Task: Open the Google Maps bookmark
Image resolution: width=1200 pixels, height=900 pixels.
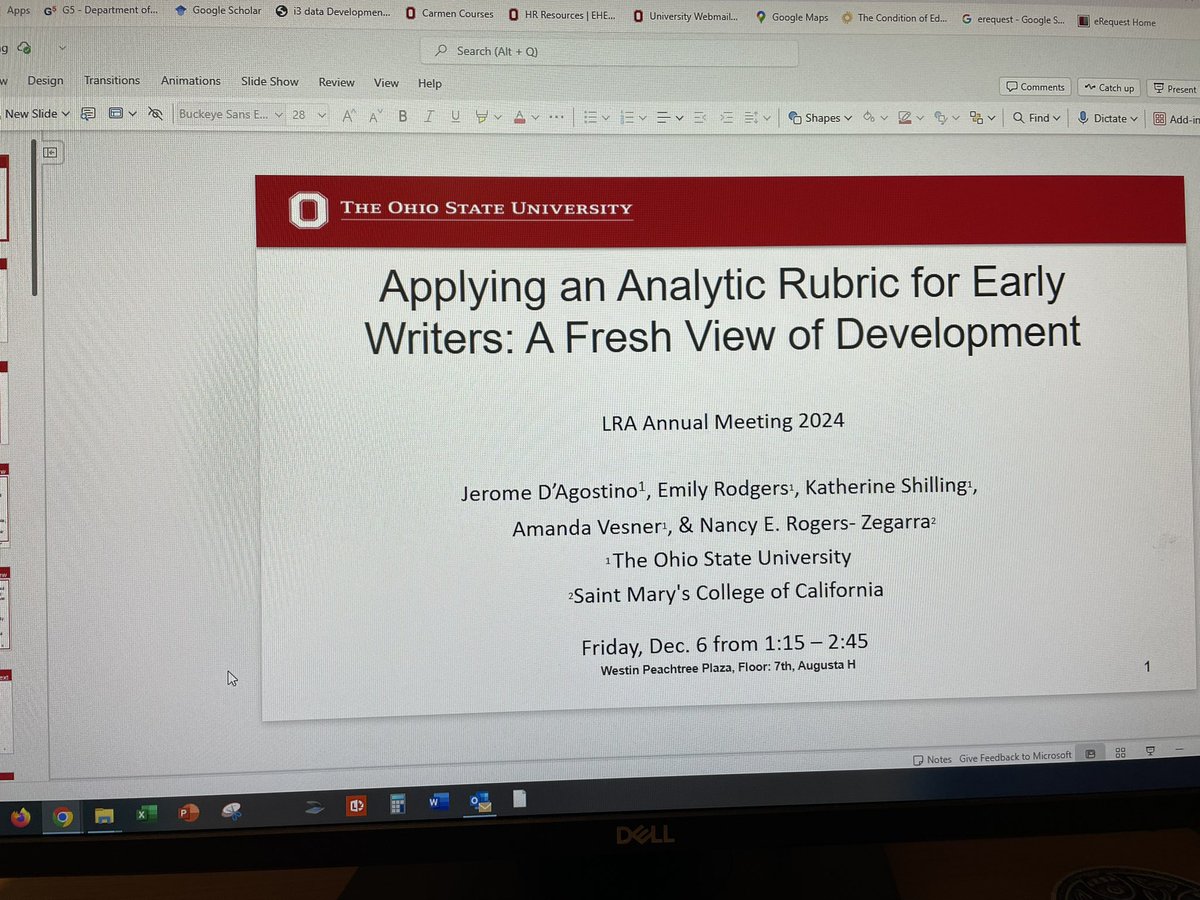Action: click(792, 17)
